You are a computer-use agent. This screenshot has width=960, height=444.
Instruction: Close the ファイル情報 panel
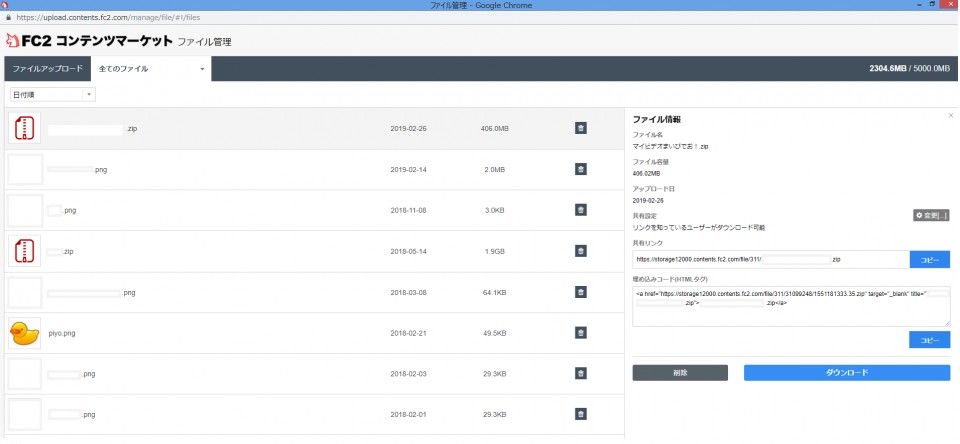point(950,116)
